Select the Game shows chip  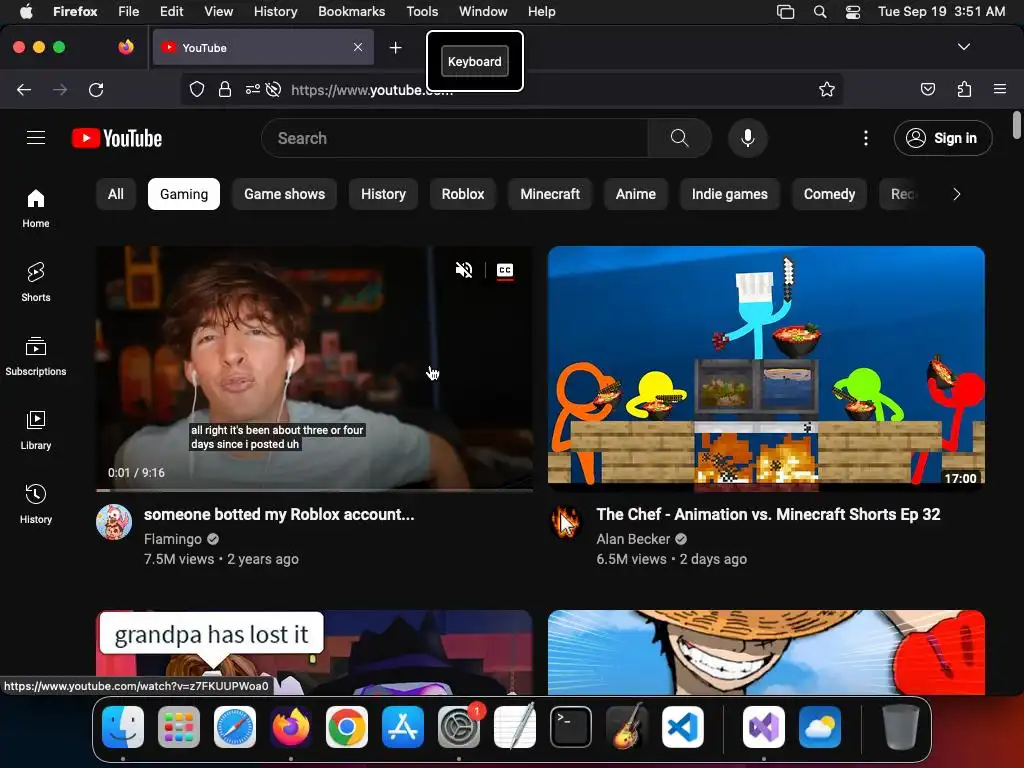pyautogui.click(x=284, y=194)
